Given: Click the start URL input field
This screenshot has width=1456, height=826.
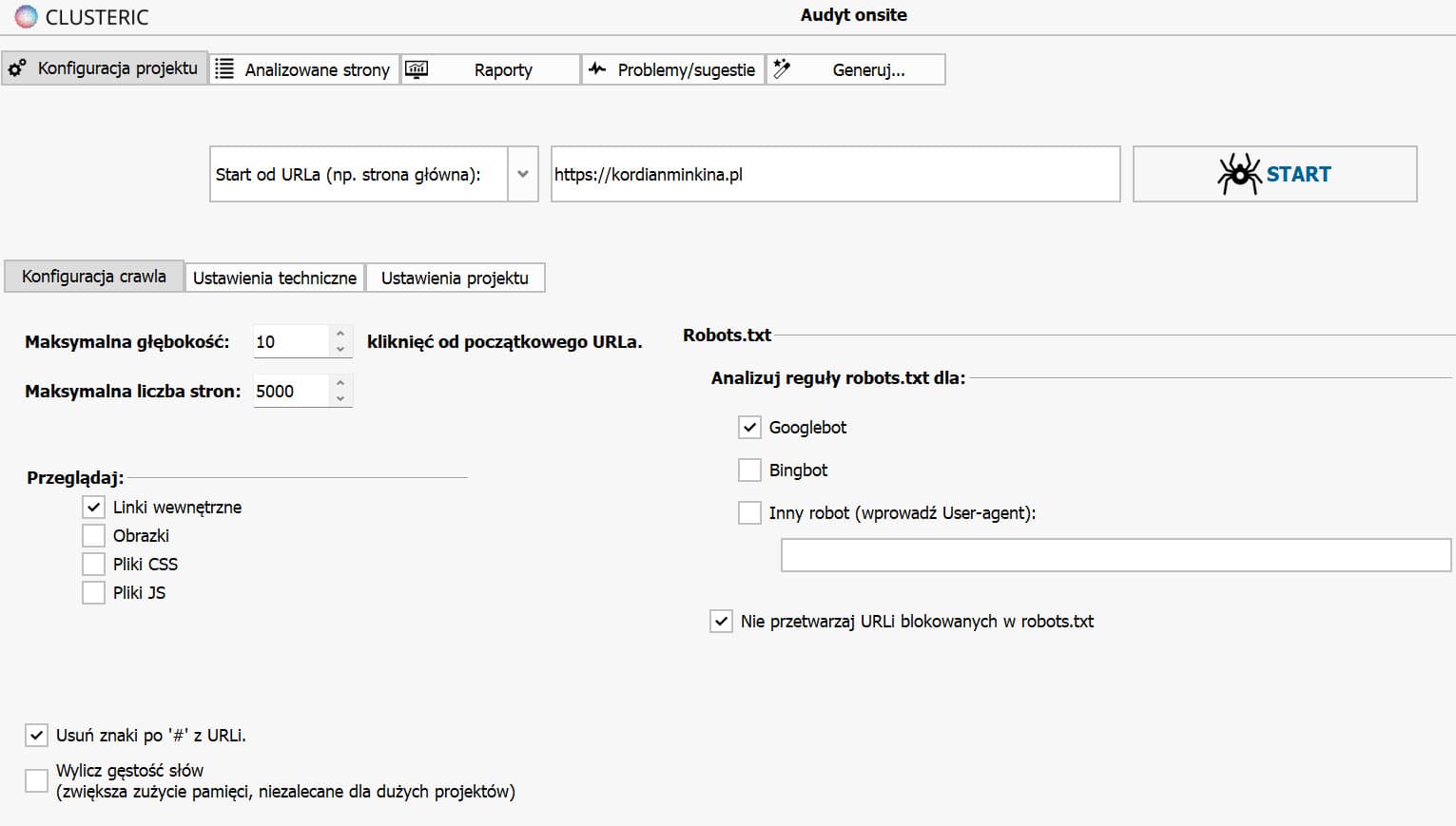Looking at the screenshot, I should coord(835,174).
